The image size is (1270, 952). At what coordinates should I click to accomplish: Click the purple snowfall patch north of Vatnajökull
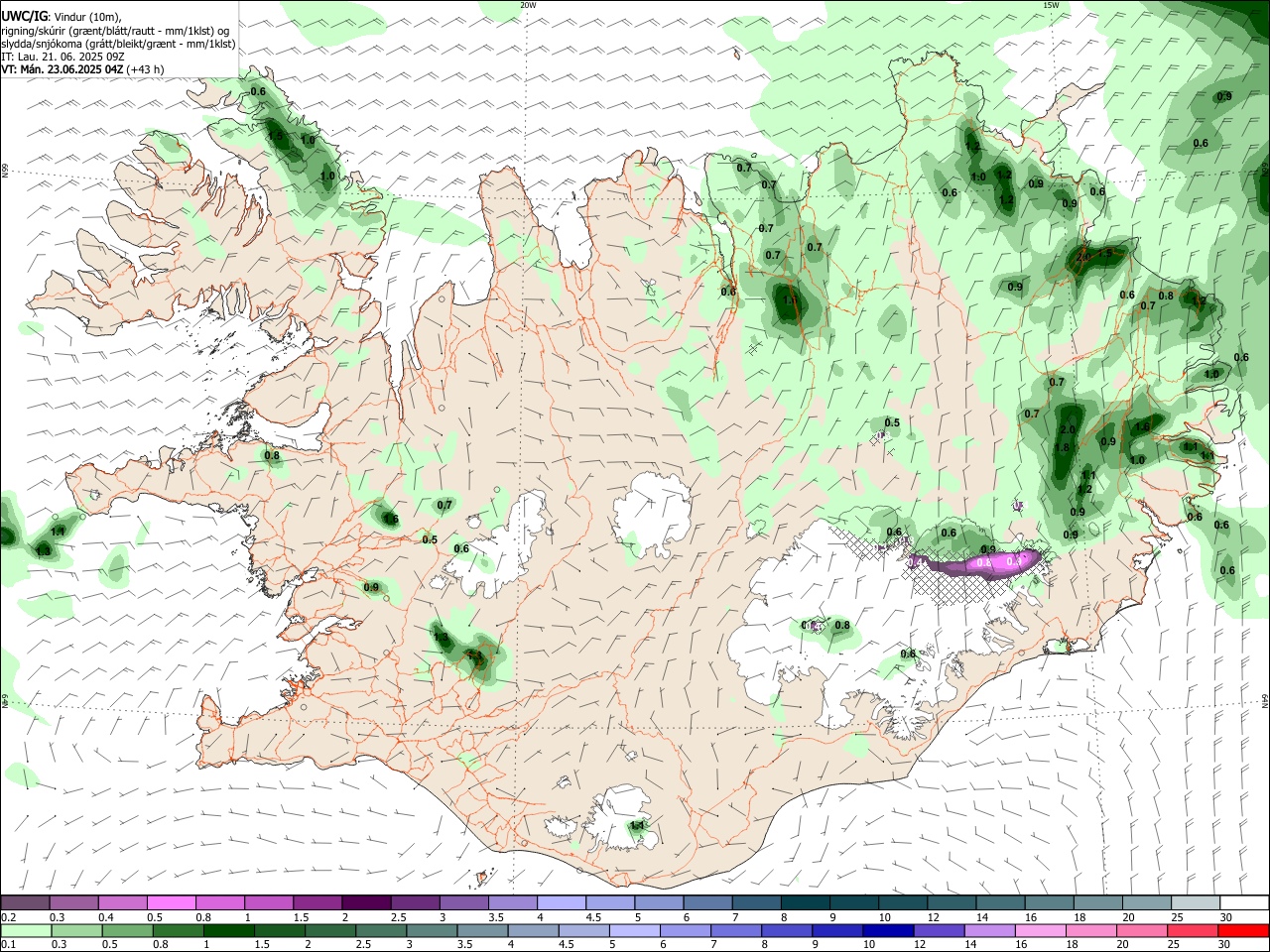click(x=977, y=562)
